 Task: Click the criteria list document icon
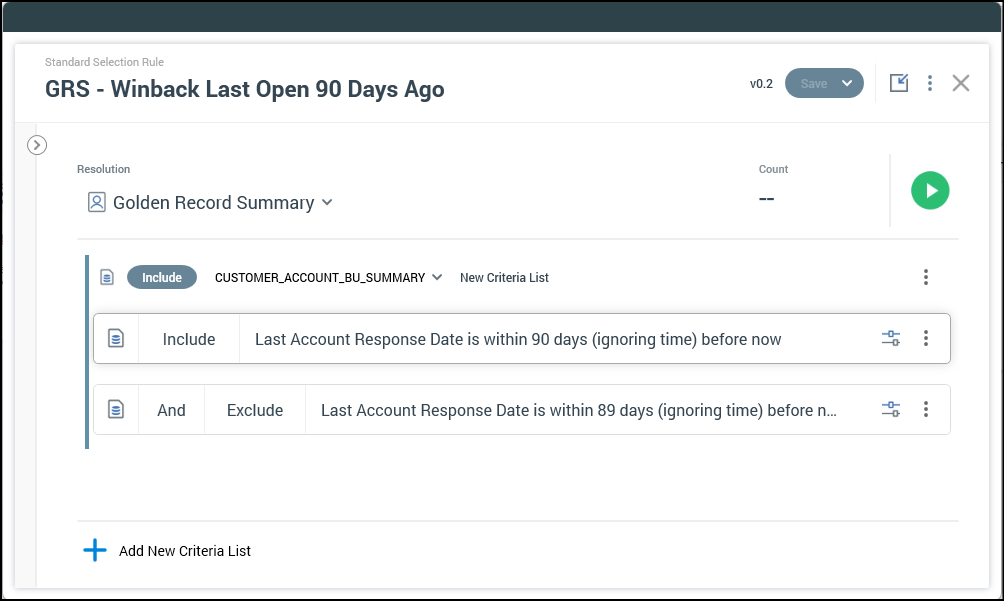tap(107, 278)
